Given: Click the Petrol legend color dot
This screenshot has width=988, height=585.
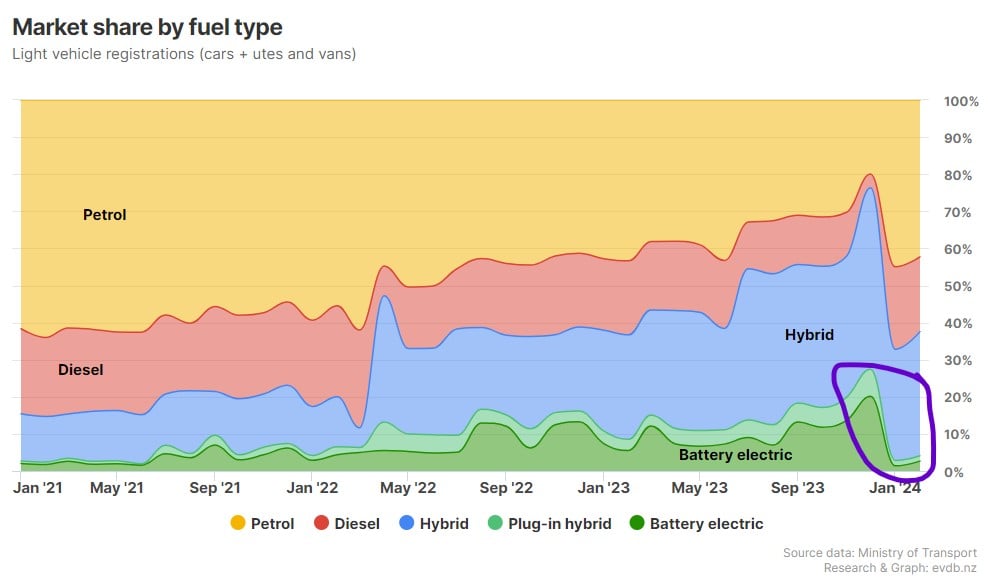Looking at the screenshot, I should (238, 523).
